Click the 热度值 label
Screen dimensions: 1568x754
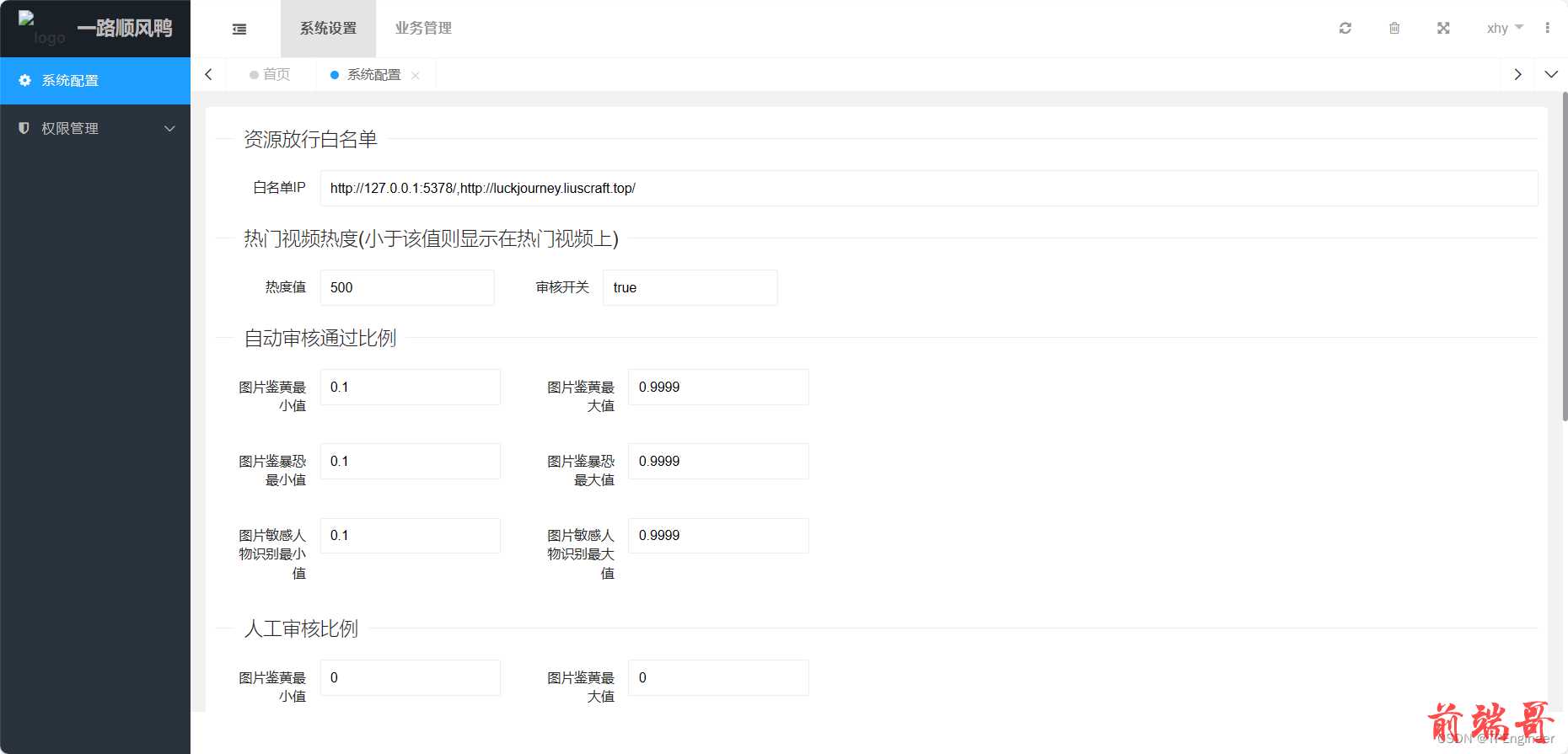(x=286, y=287)
